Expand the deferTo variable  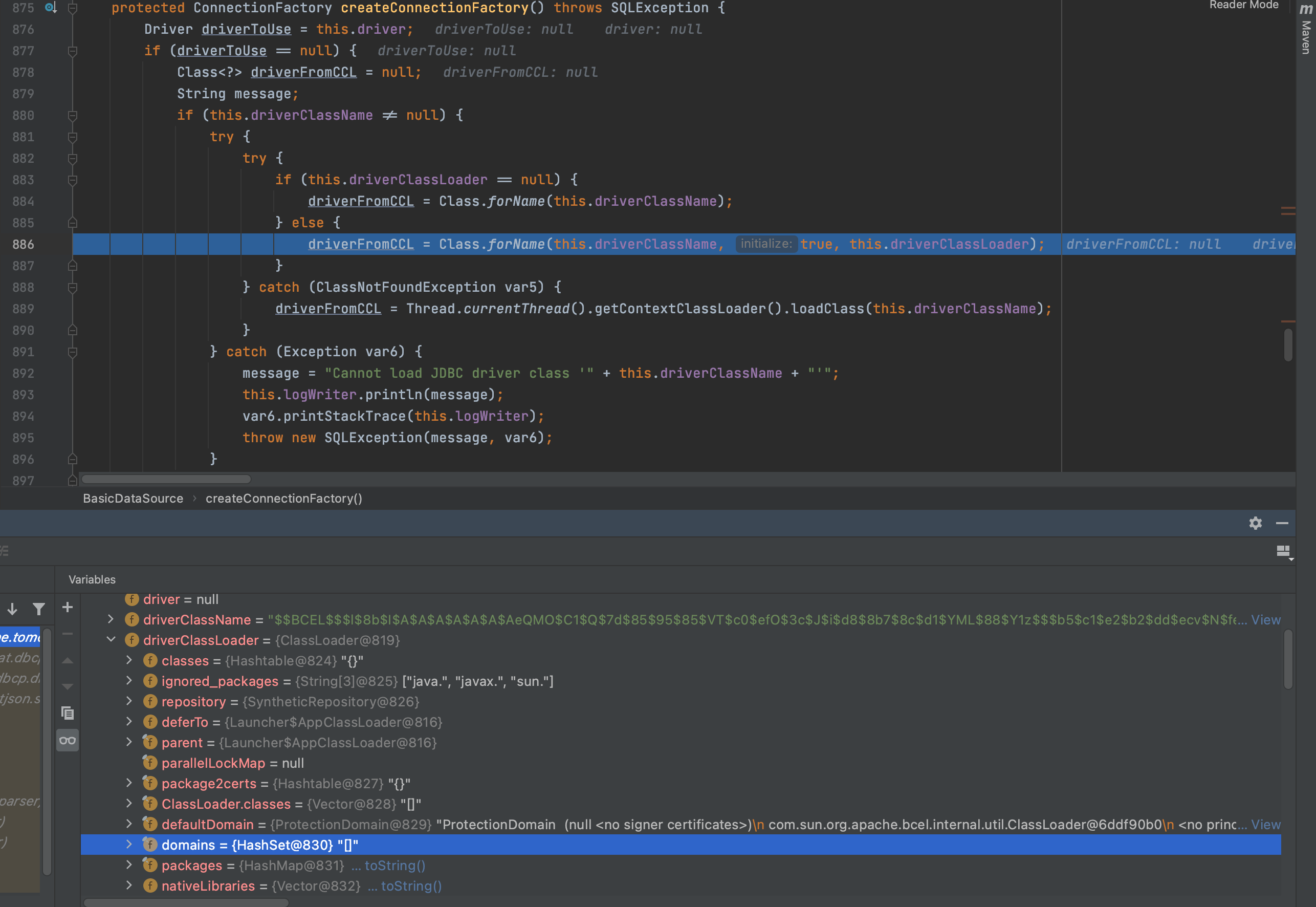[x=129, y=722]
